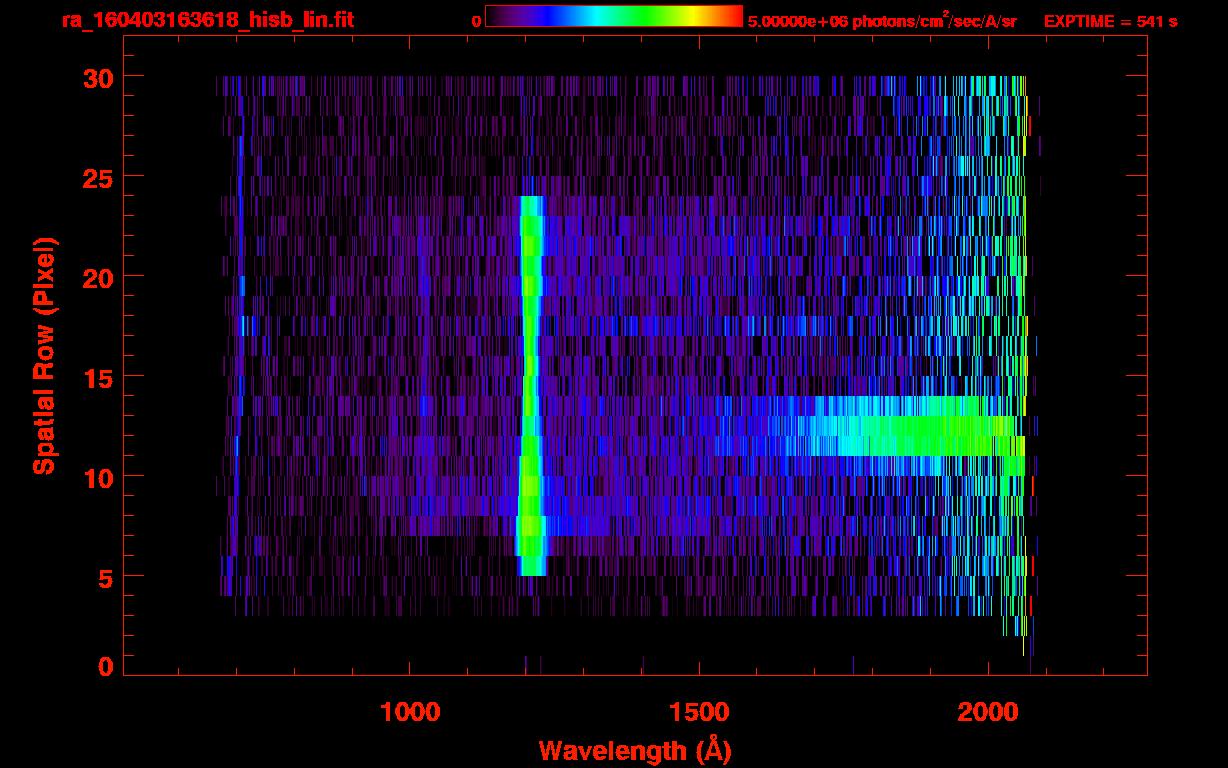Click the 30 spatial row tick label
The width and height of the screenshot is (1228, 768).
pos(98,77)
